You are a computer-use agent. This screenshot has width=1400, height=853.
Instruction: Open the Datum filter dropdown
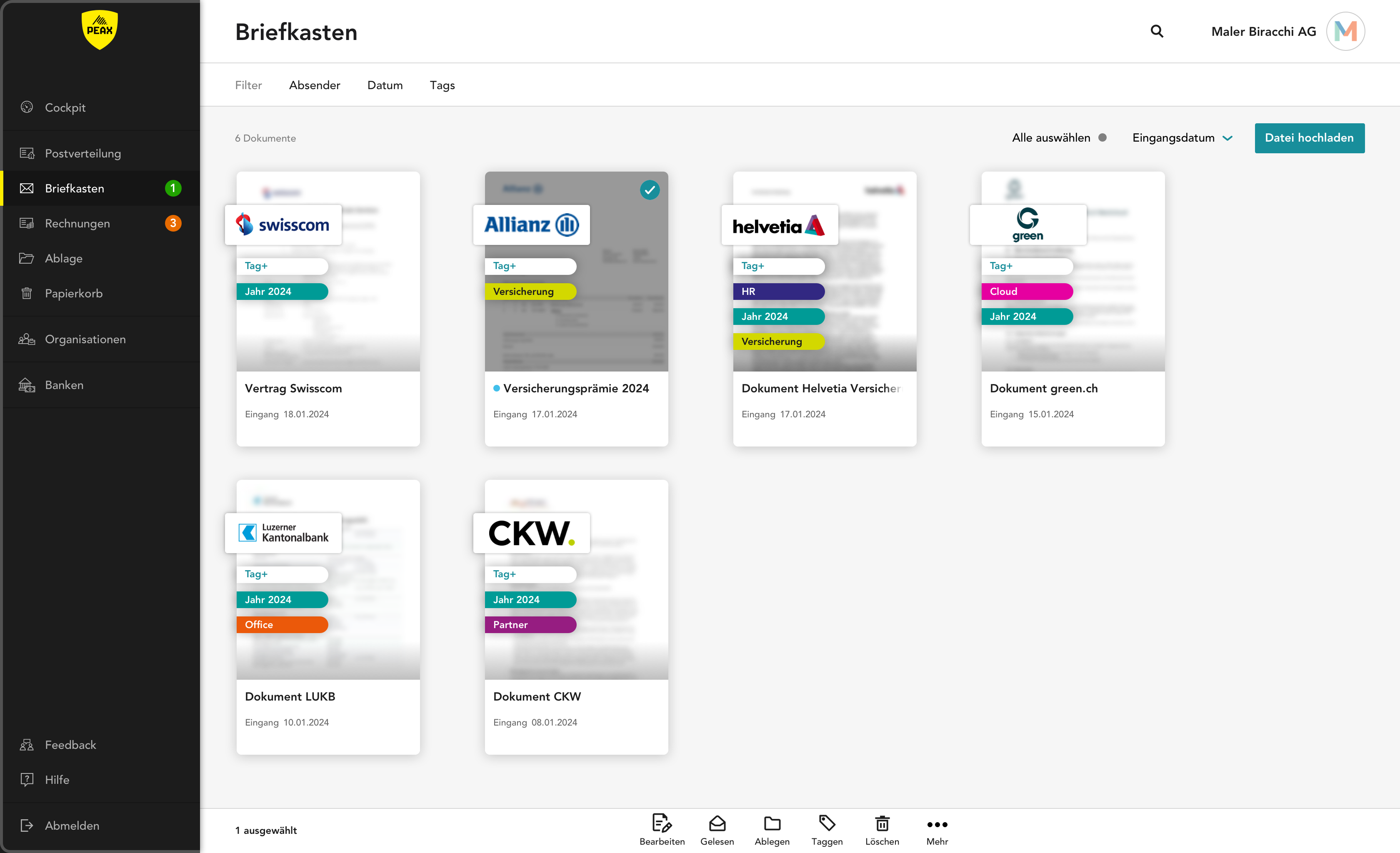coord(385,85)
